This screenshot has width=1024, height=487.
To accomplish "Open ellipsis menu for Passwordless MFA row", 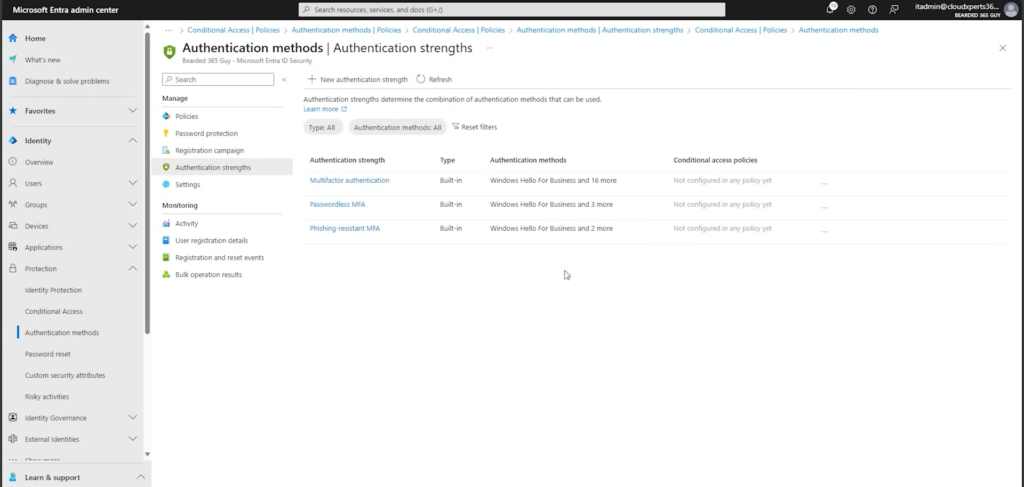I will pyautogui.click(x=824, y=208).
